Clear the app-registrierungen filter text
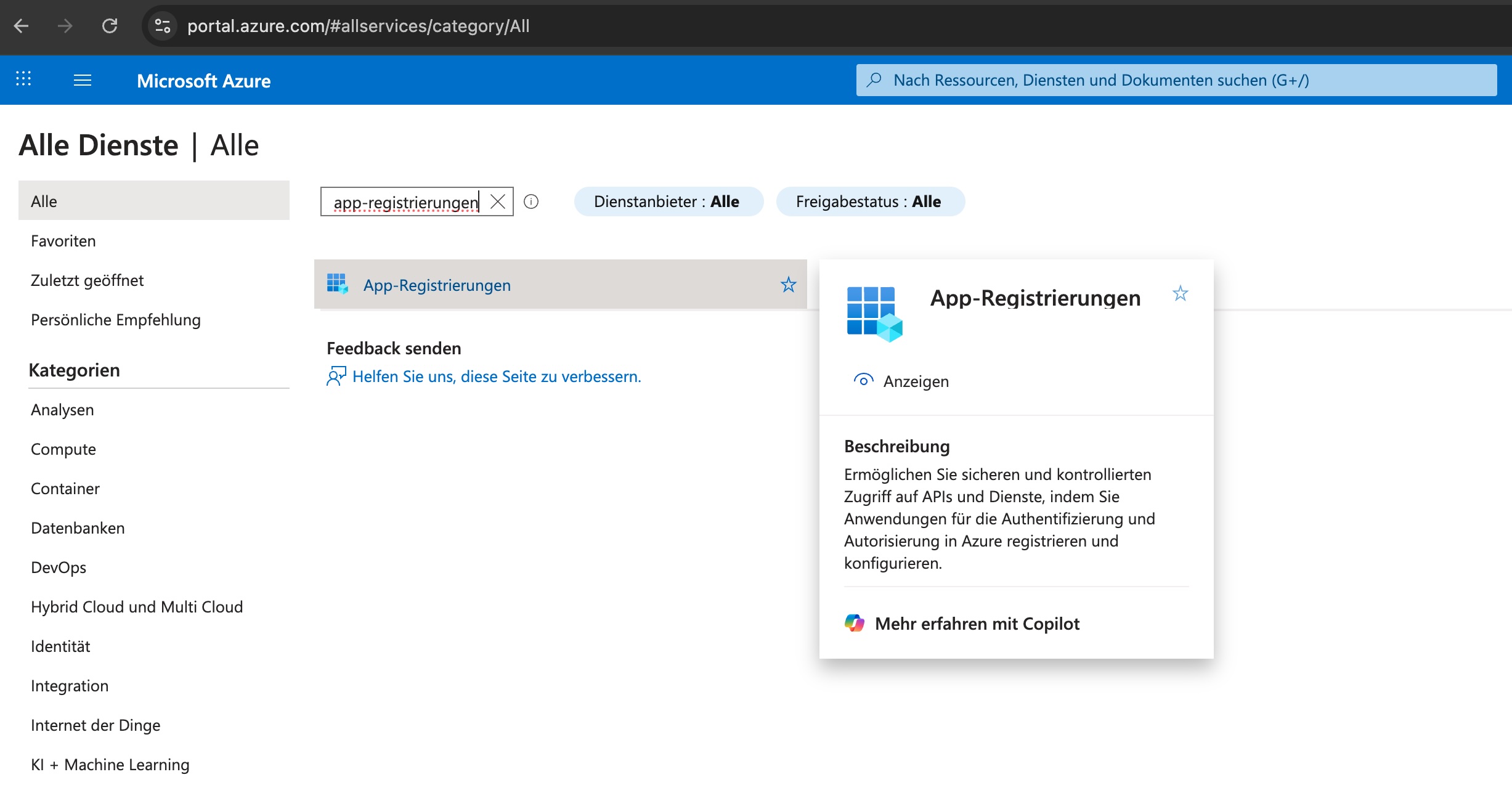The width and height of the screenshot is (1512, 785). click(498, 201)
